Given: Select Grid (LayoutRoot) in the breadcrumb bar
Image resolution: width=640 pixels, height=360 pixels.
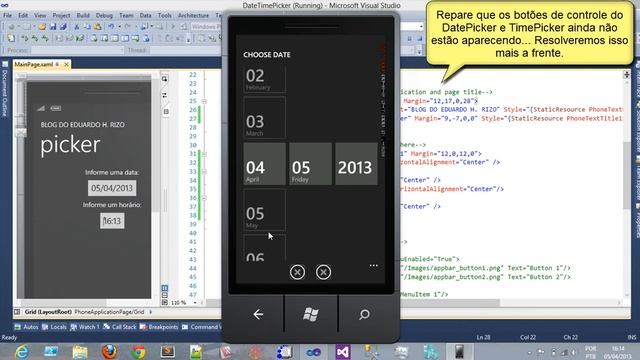Looking at the screenshot, I should 48,312.
